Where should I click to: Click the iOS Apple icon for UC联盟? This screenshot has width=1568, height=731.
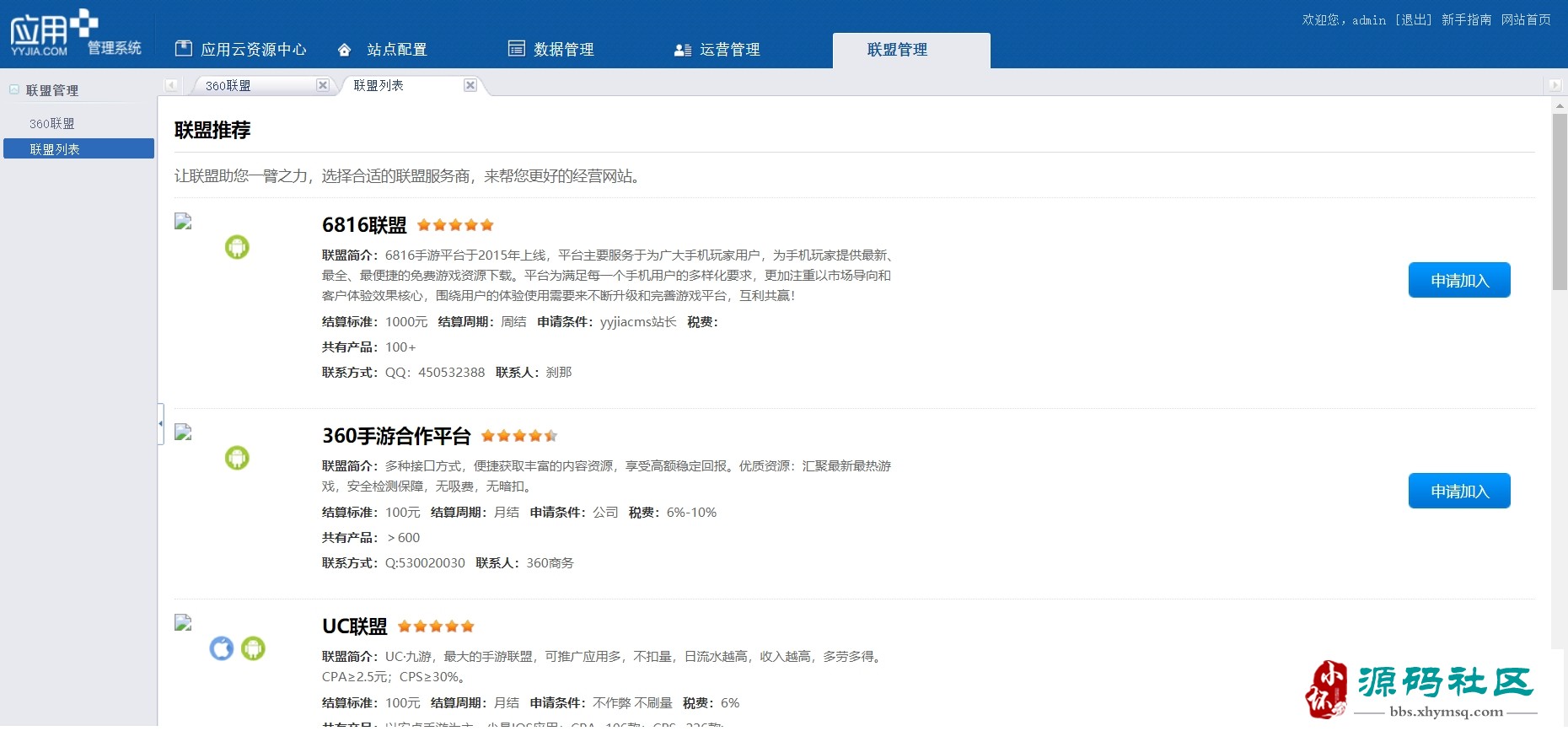222,648
